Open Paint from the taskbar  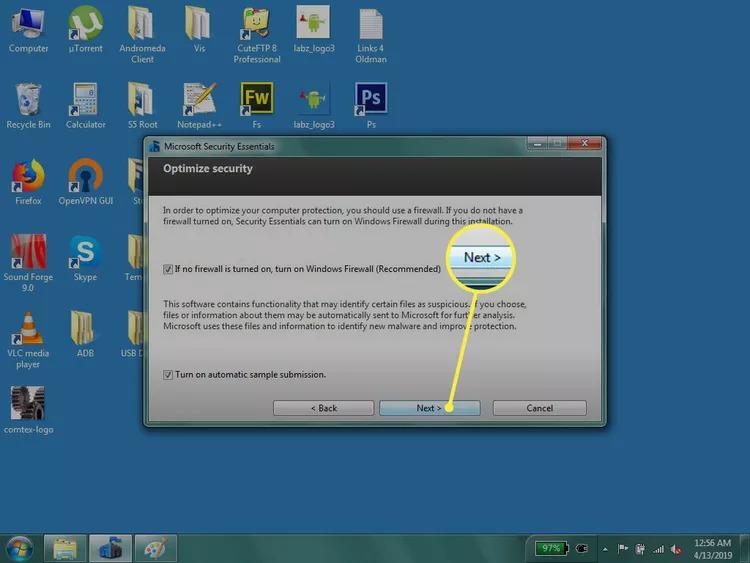(155, 548)
